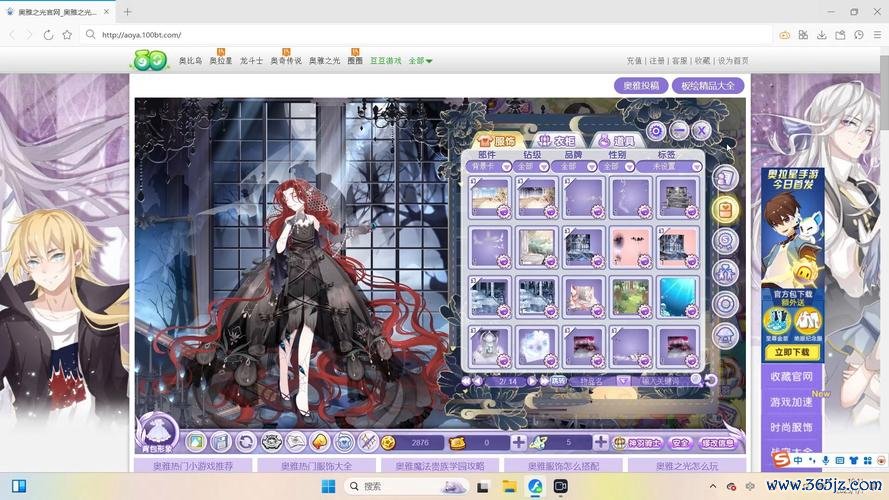Minimize the wardrobe panel with minus button
889x500 pixels.
pos(679,131)
